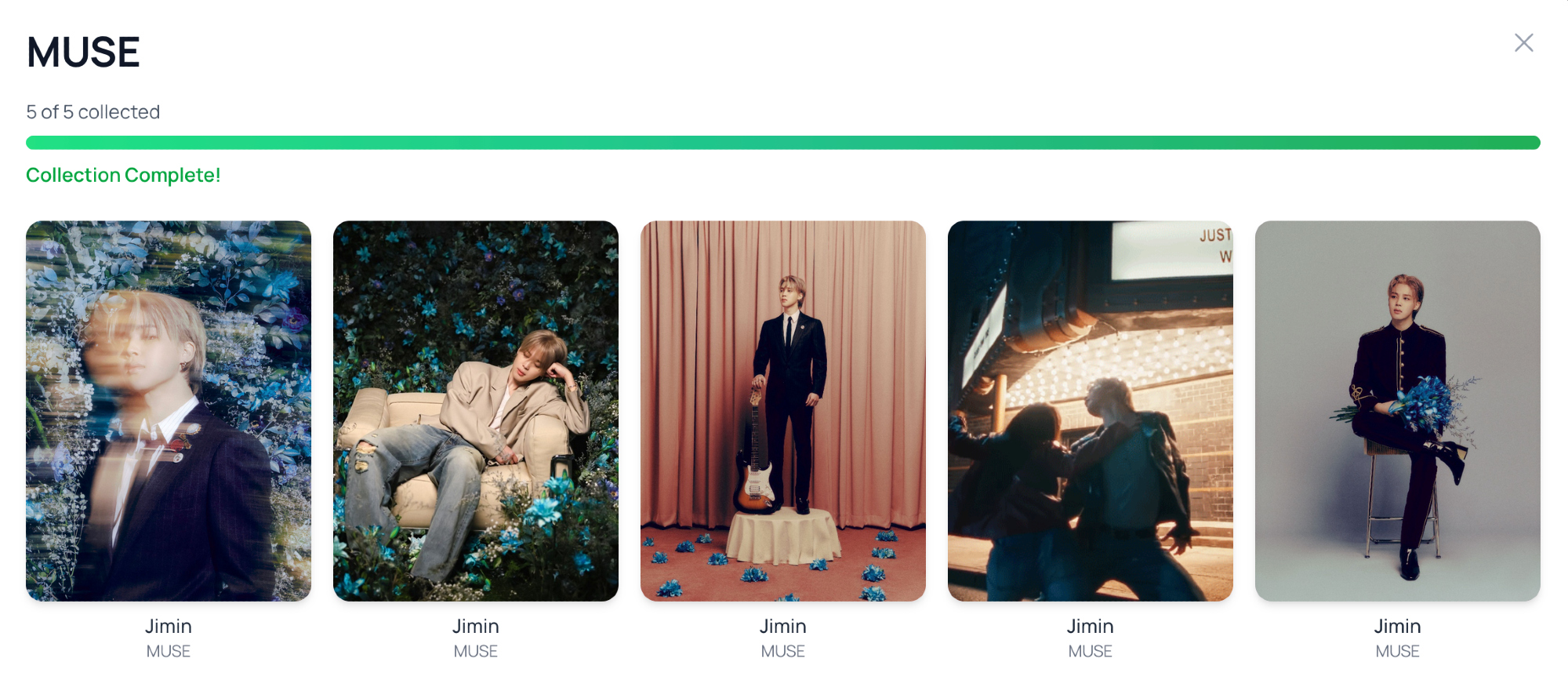Click the Jimin name under blurred floral card
The image size is (1568, 687).
[x=169, y=626]
